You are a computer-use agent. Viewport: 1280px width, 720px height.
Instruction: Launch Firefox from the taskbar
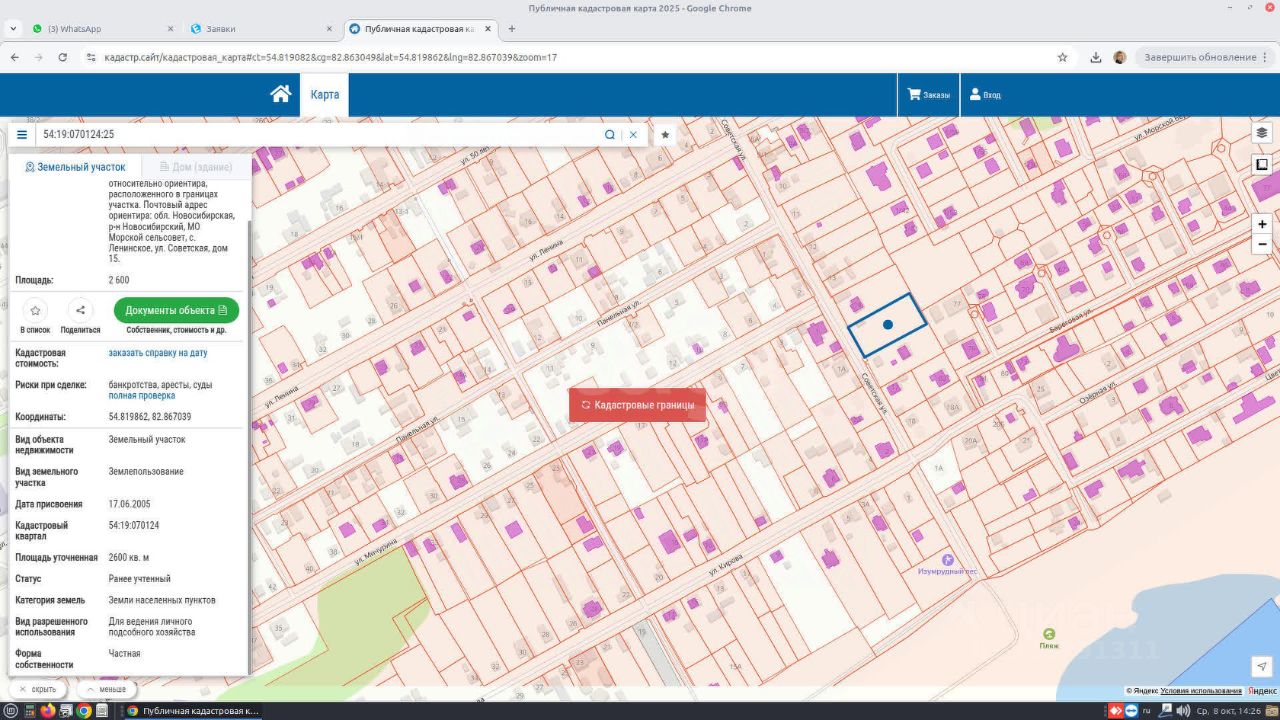48,711
